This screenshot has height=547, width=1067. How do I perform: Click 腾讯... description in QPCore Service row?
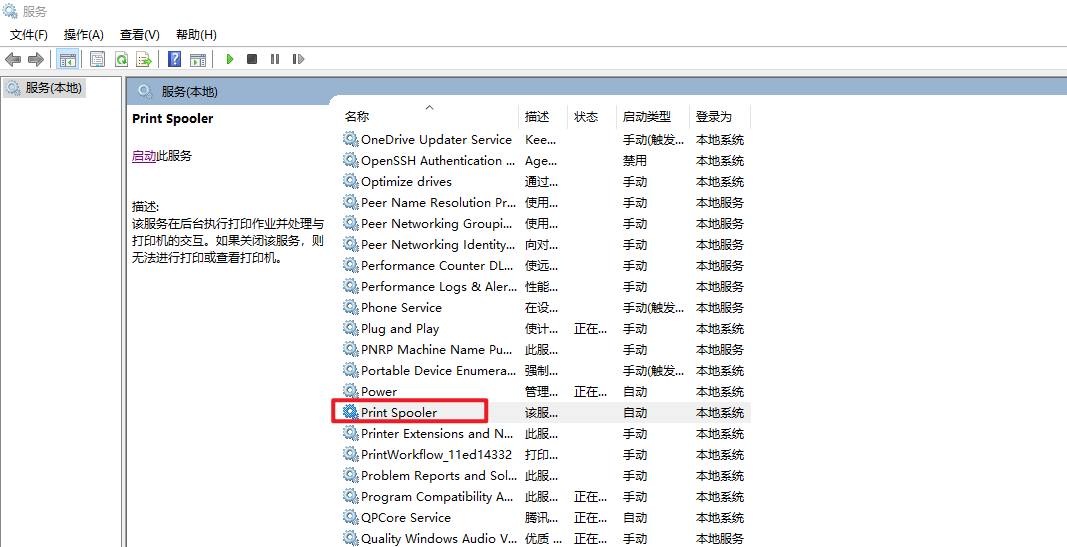click(x=542, y=517)
